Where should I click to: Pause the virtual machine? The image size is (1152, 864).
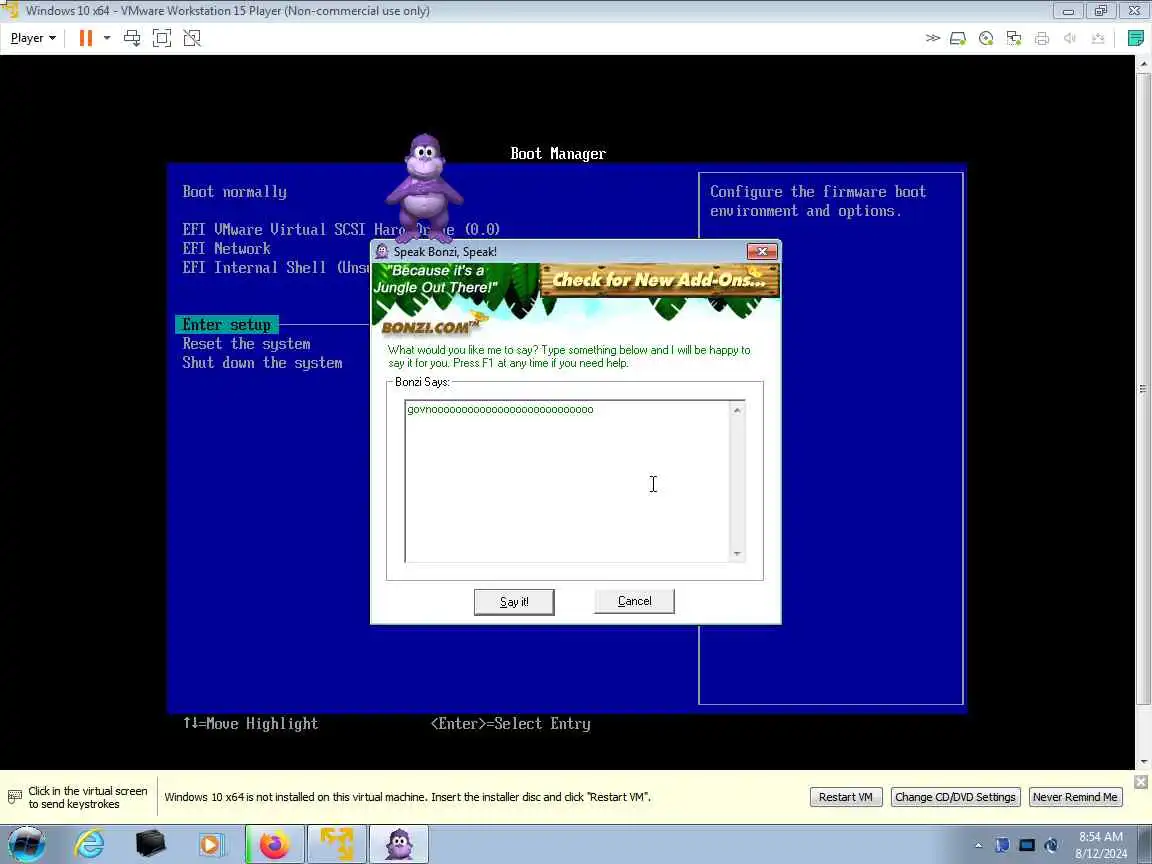(86, 38)
